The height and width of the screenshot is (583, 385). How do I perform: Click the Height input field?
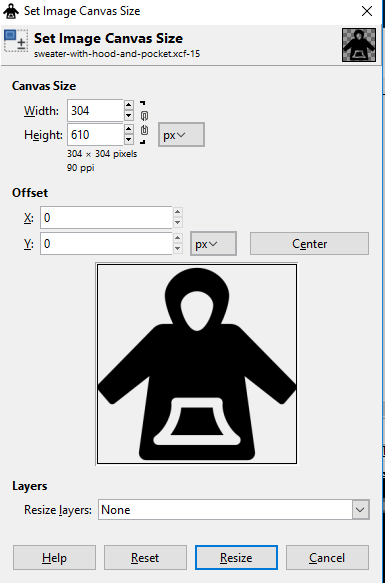95,135
